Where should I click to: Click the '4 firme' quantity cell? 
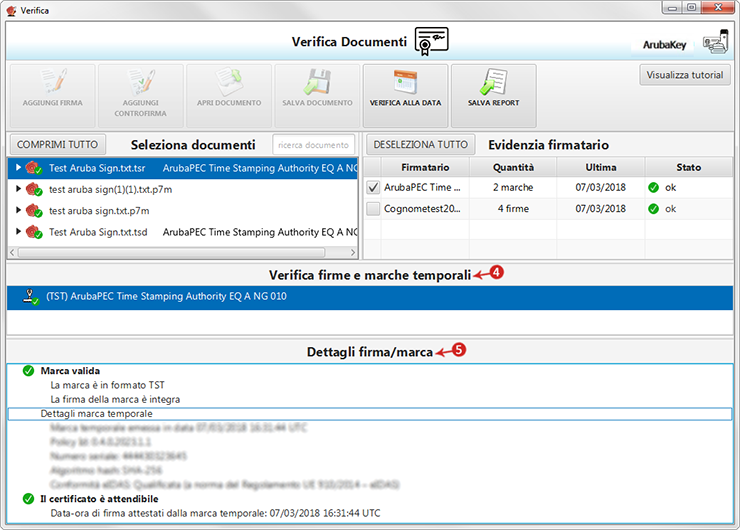click(513, 209)
